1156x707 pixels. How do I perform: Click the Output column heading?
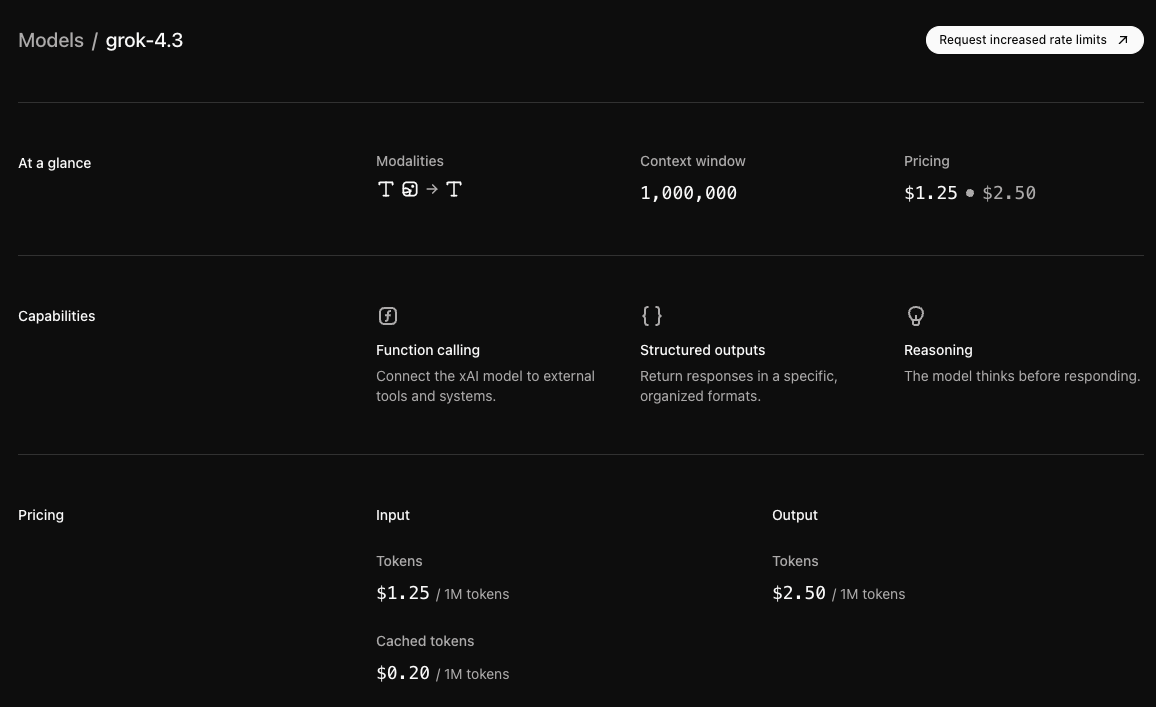tap(795, 515)
